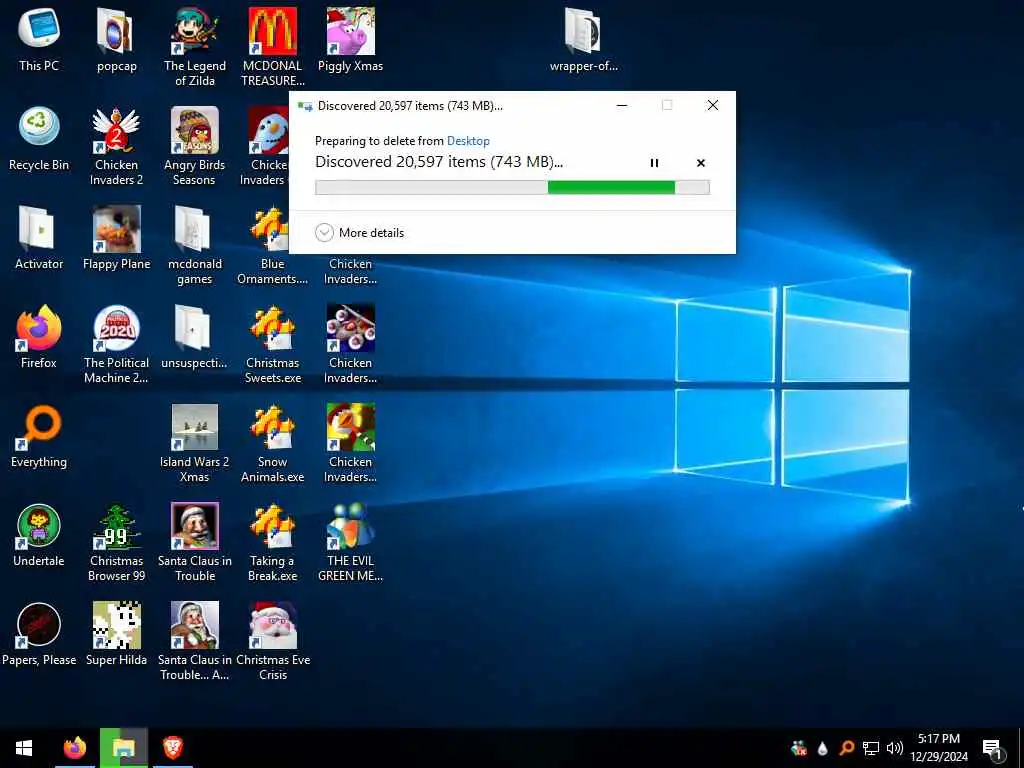Cancel the delete operation with the small X
The height and width of the screenshot is (768, 1024).
701,163
